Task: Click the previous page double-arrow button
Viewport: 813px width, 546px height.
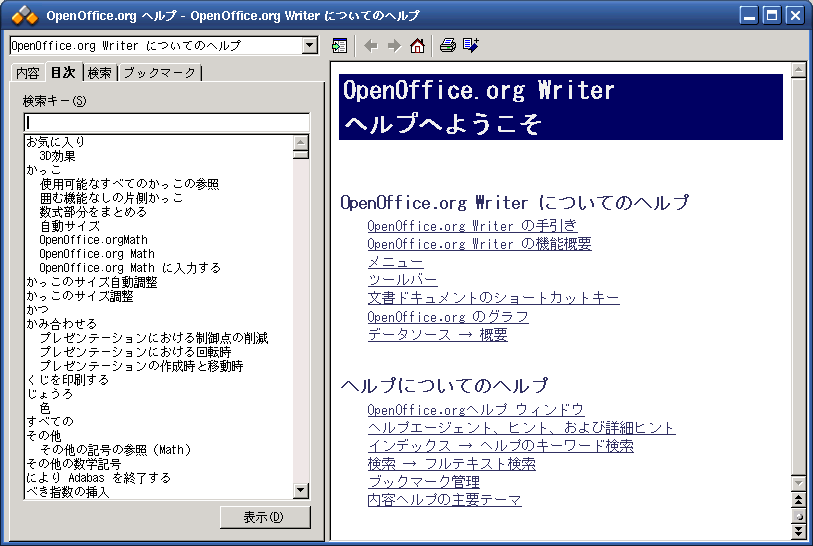Action: click(x=798, y=500)
